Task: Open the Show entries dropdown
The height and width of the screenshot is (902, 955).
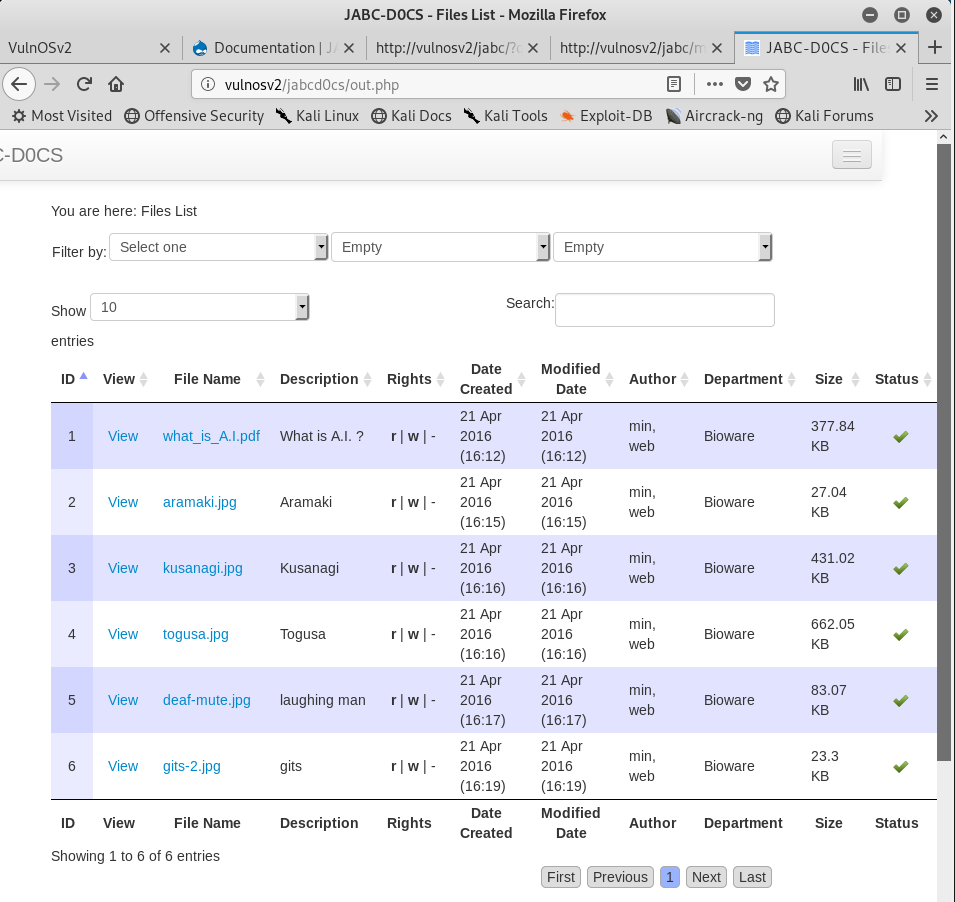Action: 199,307
